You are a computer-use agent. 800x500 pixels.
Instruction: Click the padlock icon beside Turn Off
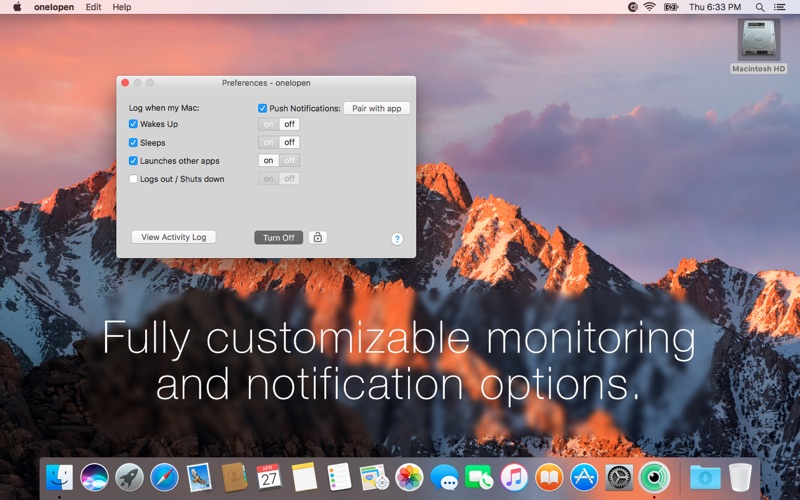click(x=317, y=237)
